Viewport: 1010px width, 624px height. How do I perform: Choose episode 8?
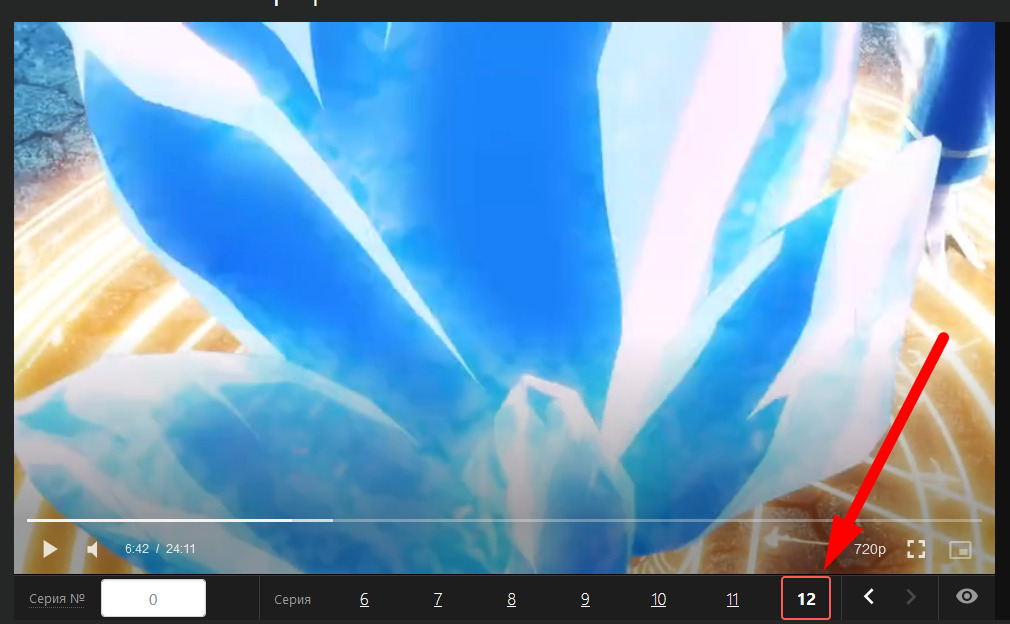(x=511, y=599)
